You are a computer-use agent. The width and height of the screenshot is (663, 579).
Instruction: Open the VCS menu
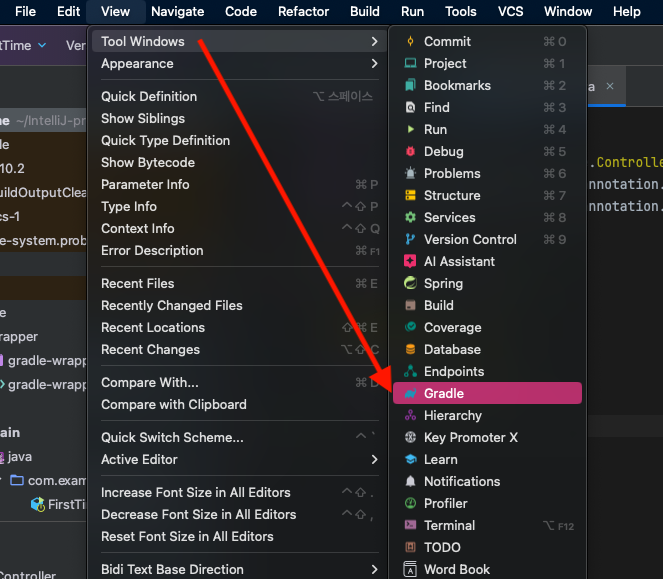pyautogui.click(x=510, y=11)
